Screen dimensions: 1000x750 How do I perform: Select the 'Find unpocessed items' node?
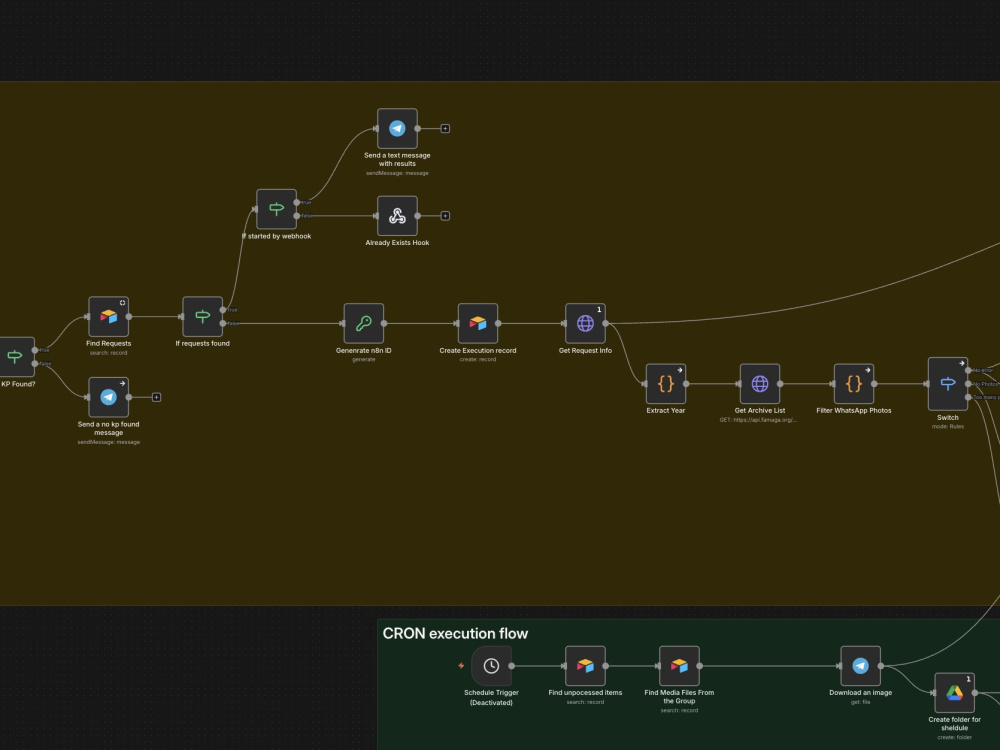coord(585,666)
